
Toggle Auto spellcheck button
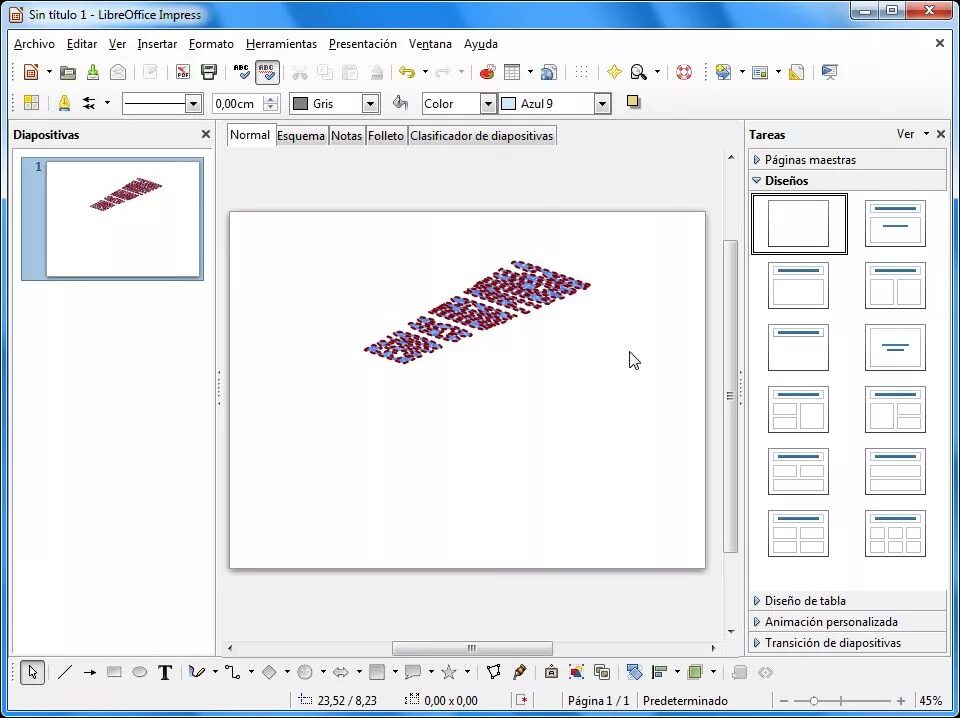coord(267,72)
